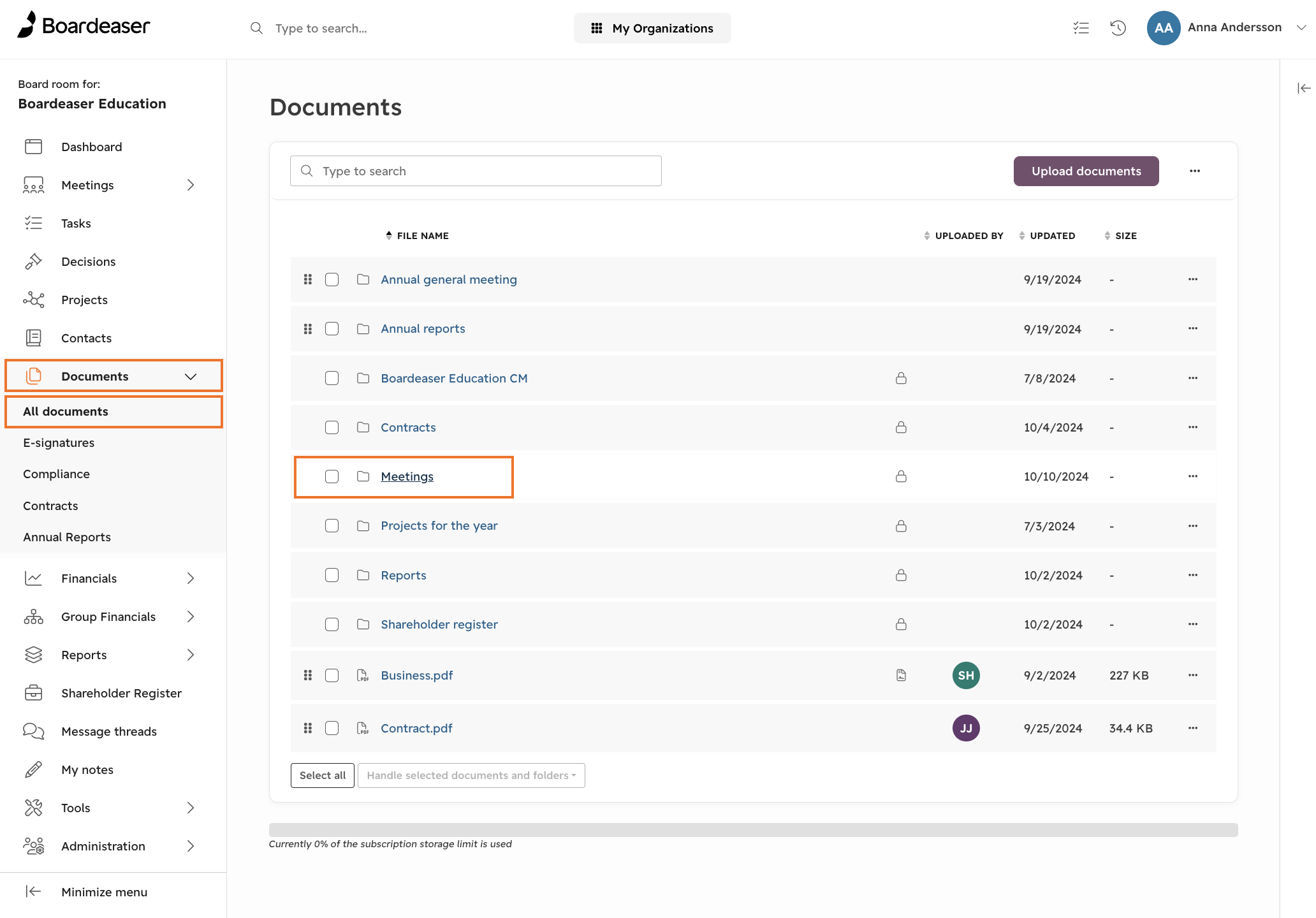
Task: Open the documents toolbar more options menu
Action: (x=1195, y=171)
